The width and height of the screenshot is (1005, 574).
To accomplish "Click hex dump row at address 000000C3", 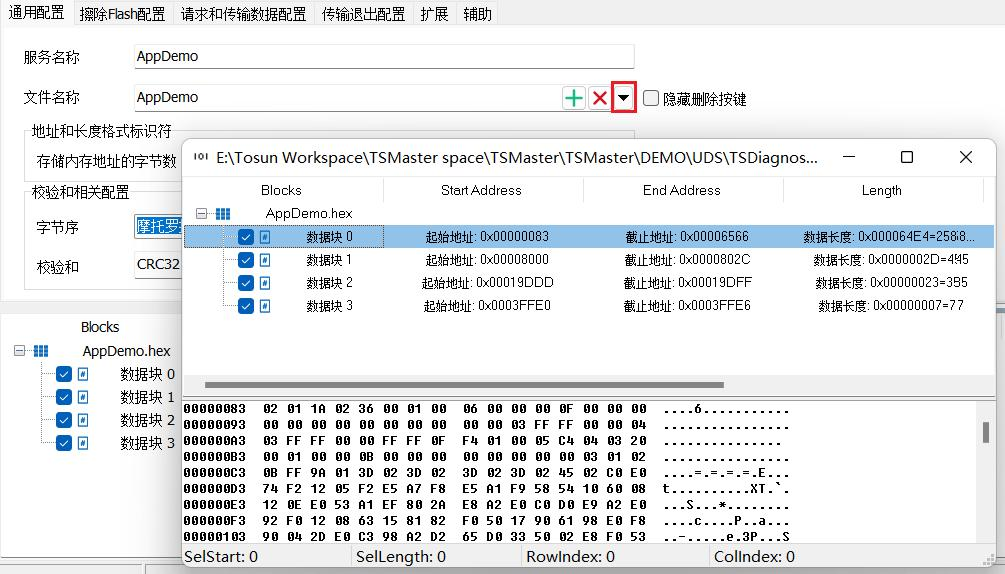I will click(486, 473).
